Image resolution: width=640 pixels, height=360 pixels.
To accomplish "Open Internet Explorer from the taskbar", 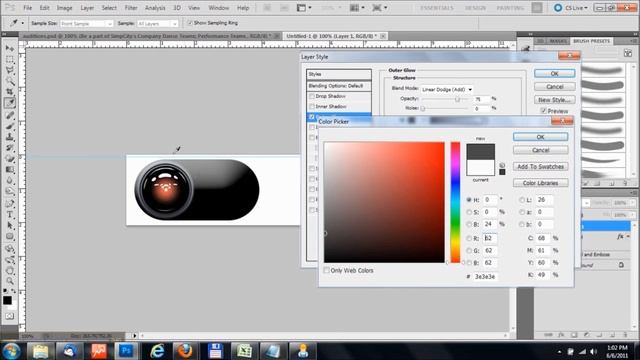I will tap(157, 351).
